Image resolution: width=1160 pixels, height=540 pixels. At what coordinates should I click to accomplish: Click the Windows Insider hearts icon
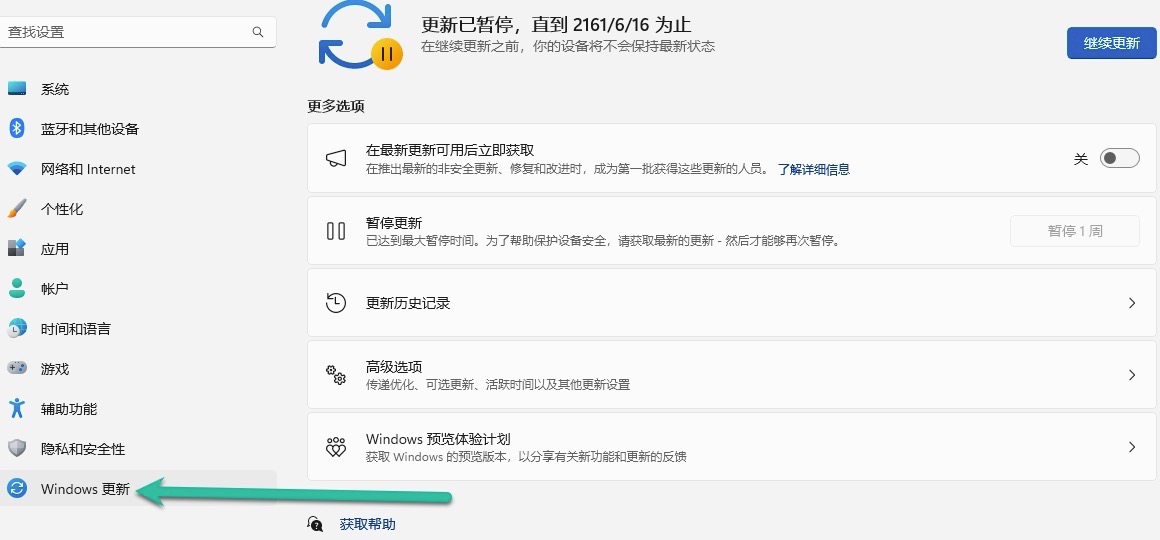336,447
